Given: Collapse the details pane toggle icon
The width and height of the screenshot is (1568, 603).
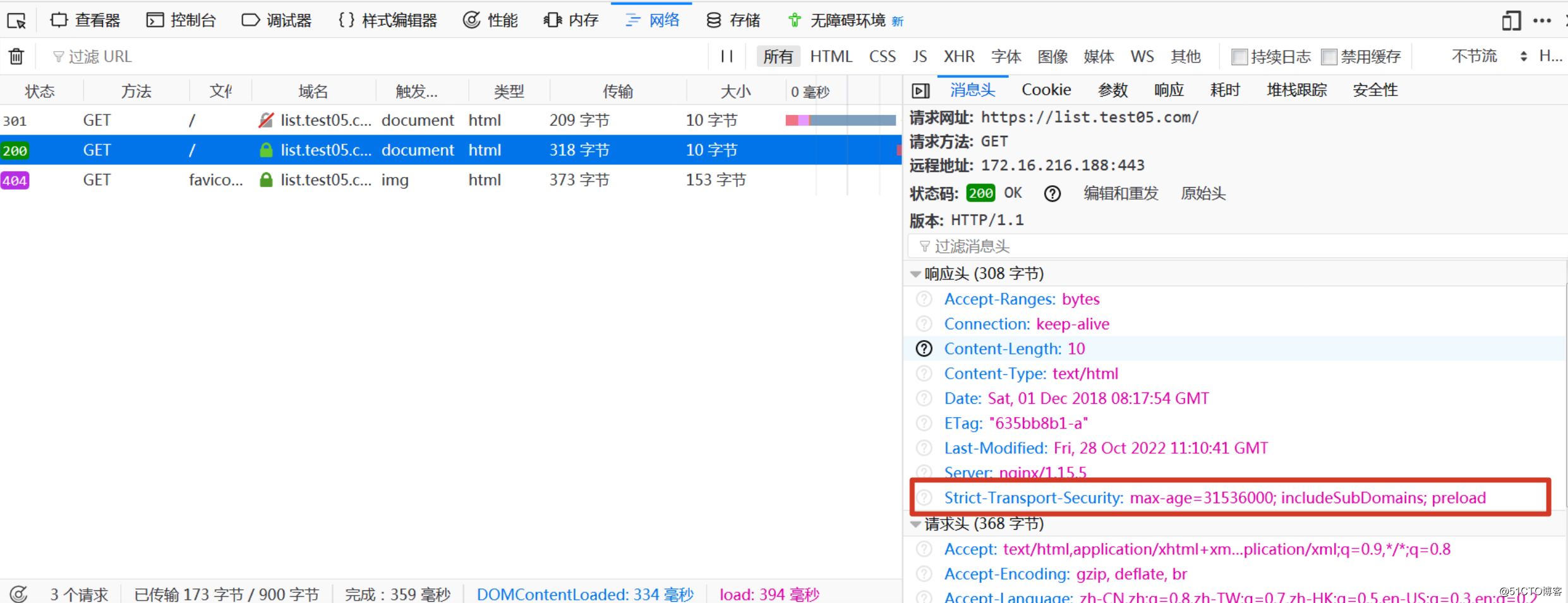Looking at the screenshot, I should pos(920,90).
